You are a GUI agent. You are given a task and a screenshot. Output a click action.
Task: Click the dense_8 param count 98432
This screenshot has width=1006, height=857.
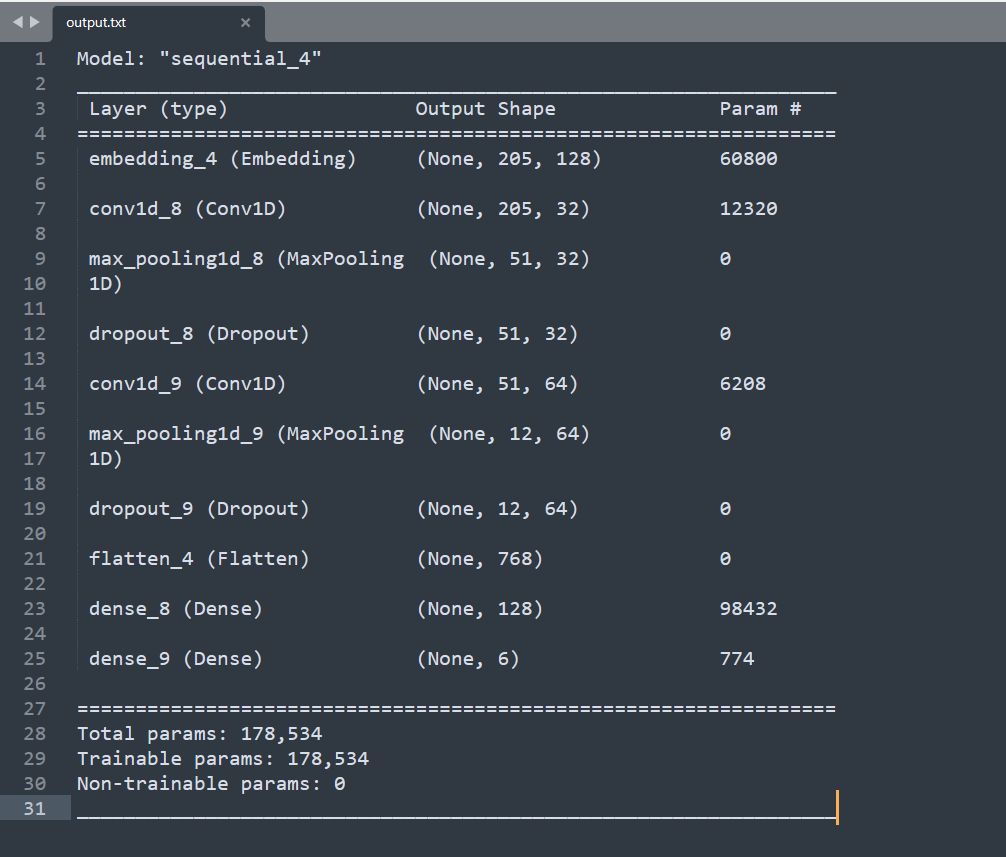pos(748,609)
